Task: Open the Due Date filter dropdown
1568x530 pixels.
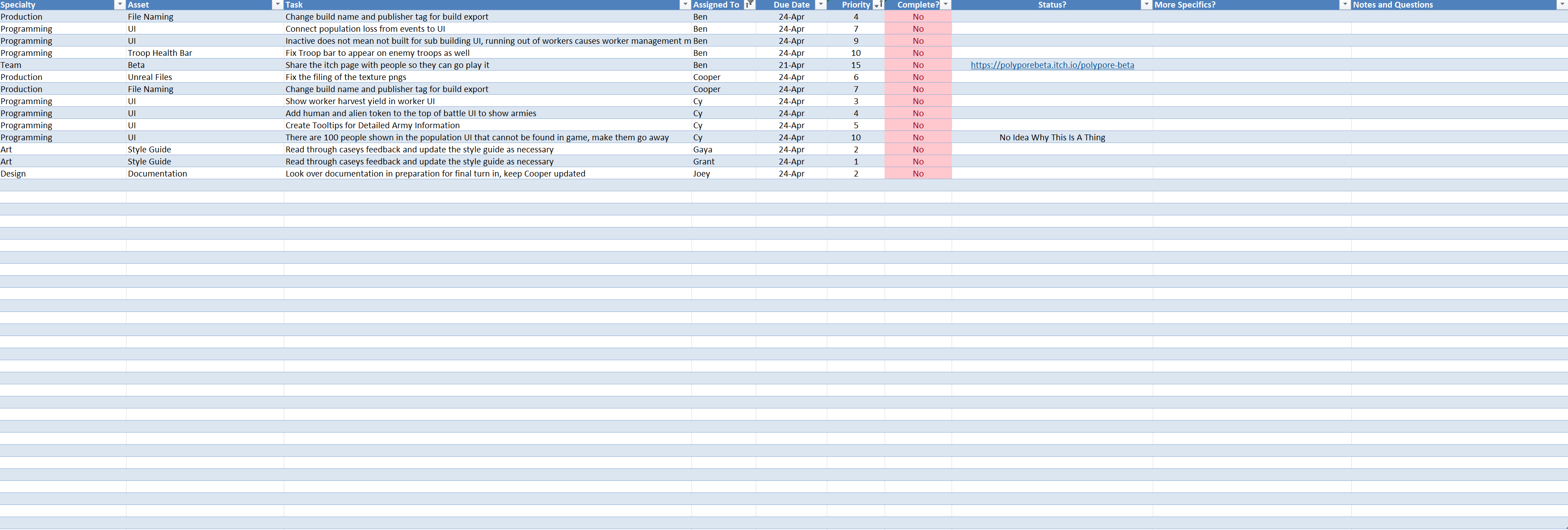Action: 821,4
